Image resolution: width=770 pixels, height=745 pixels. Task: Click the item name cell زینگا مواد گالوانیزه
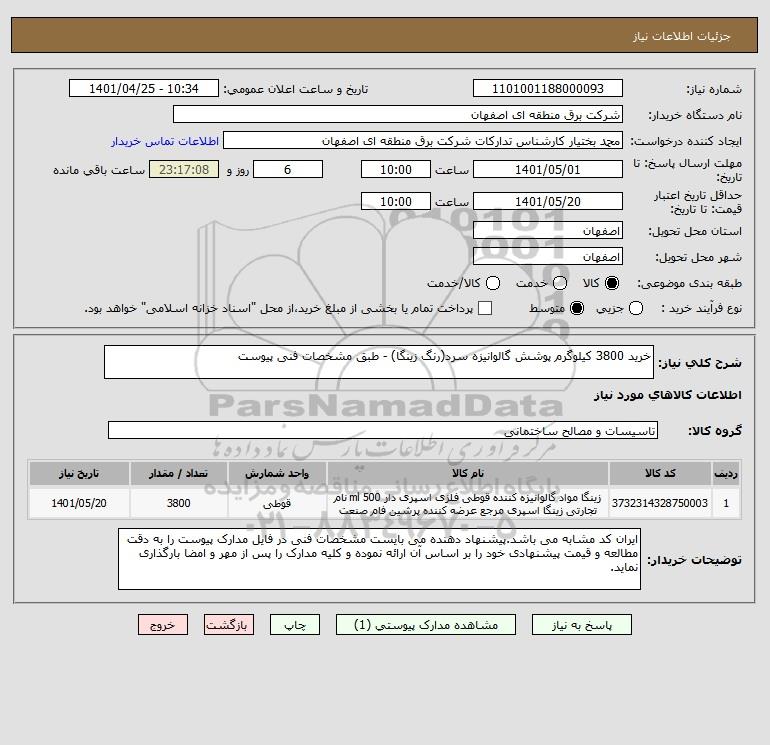click(x=468, y=503)
